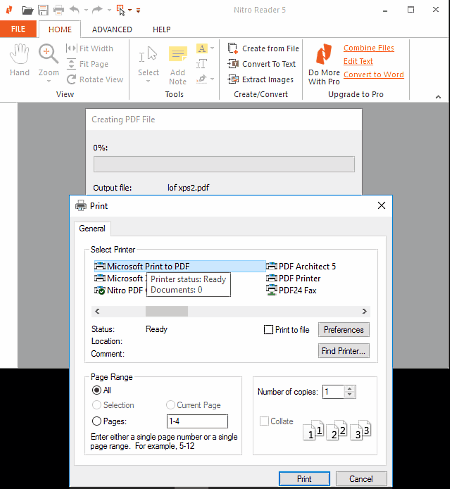Pick the Type Text tool icon
The height and width of the screenshot is (489, 450).
(x=202, y=64)
